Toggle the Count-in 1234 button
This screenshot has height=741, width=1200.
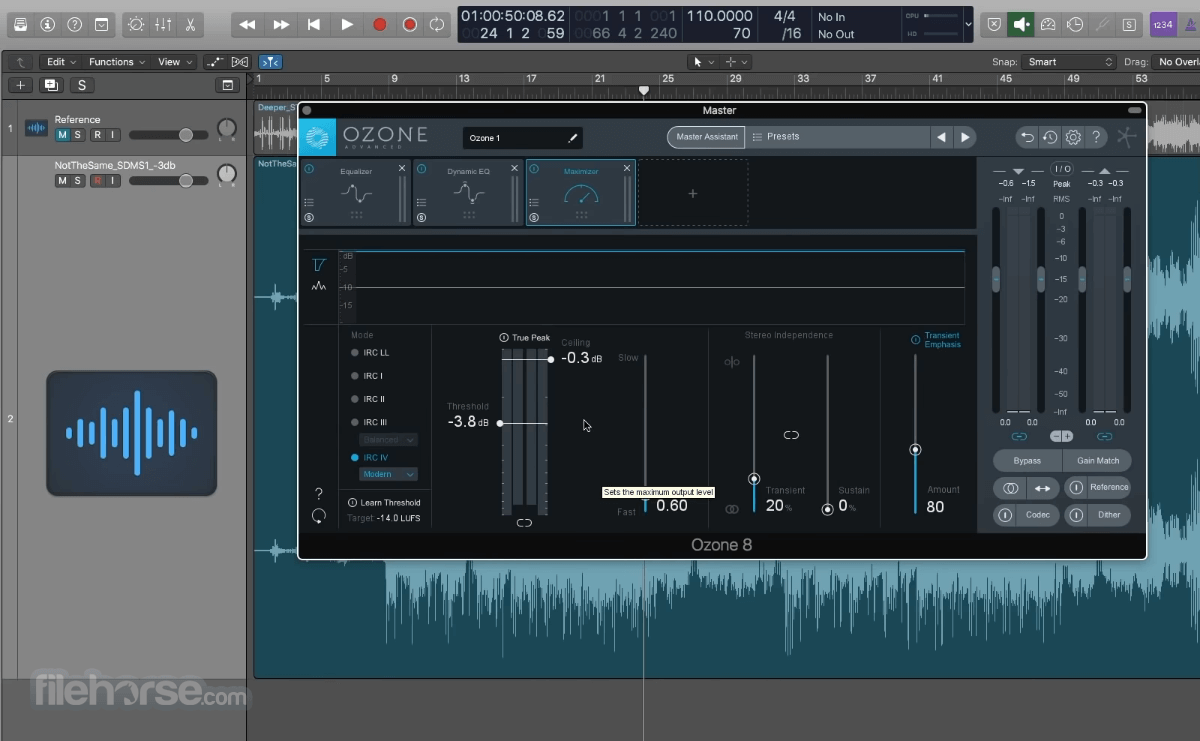point(1163,24)
